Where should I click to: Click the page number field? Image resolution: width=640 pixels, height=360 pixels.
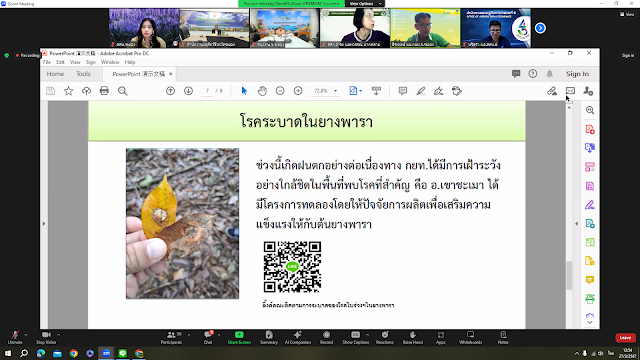tap(207, 91)
